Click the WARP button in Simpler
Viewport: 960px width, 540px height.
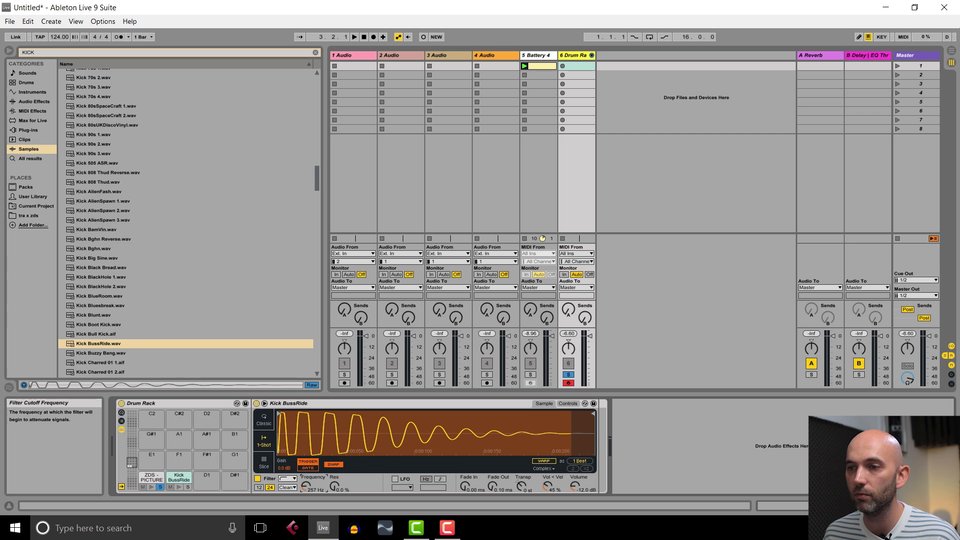pos(543,460)
